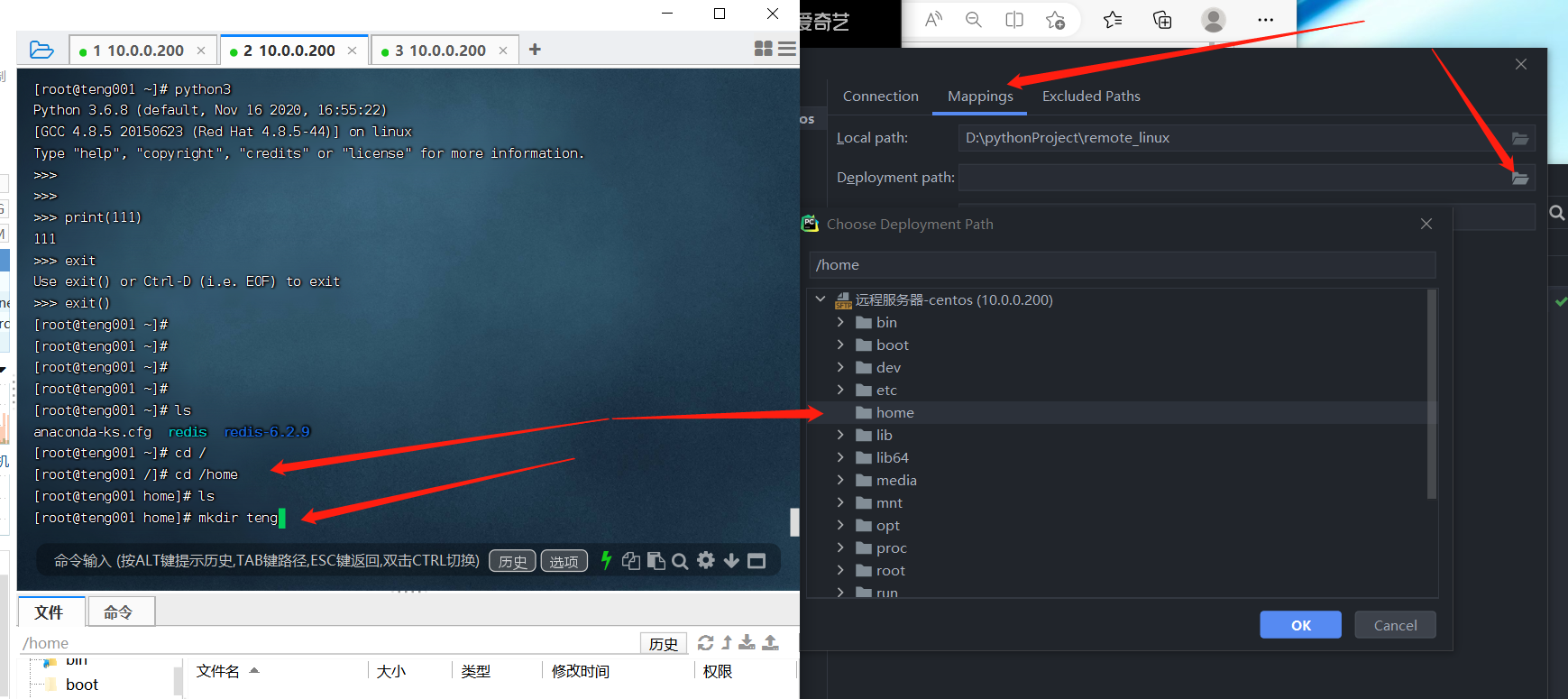
Task: Open the browser profile avatar
Action: click(1214, 19)
